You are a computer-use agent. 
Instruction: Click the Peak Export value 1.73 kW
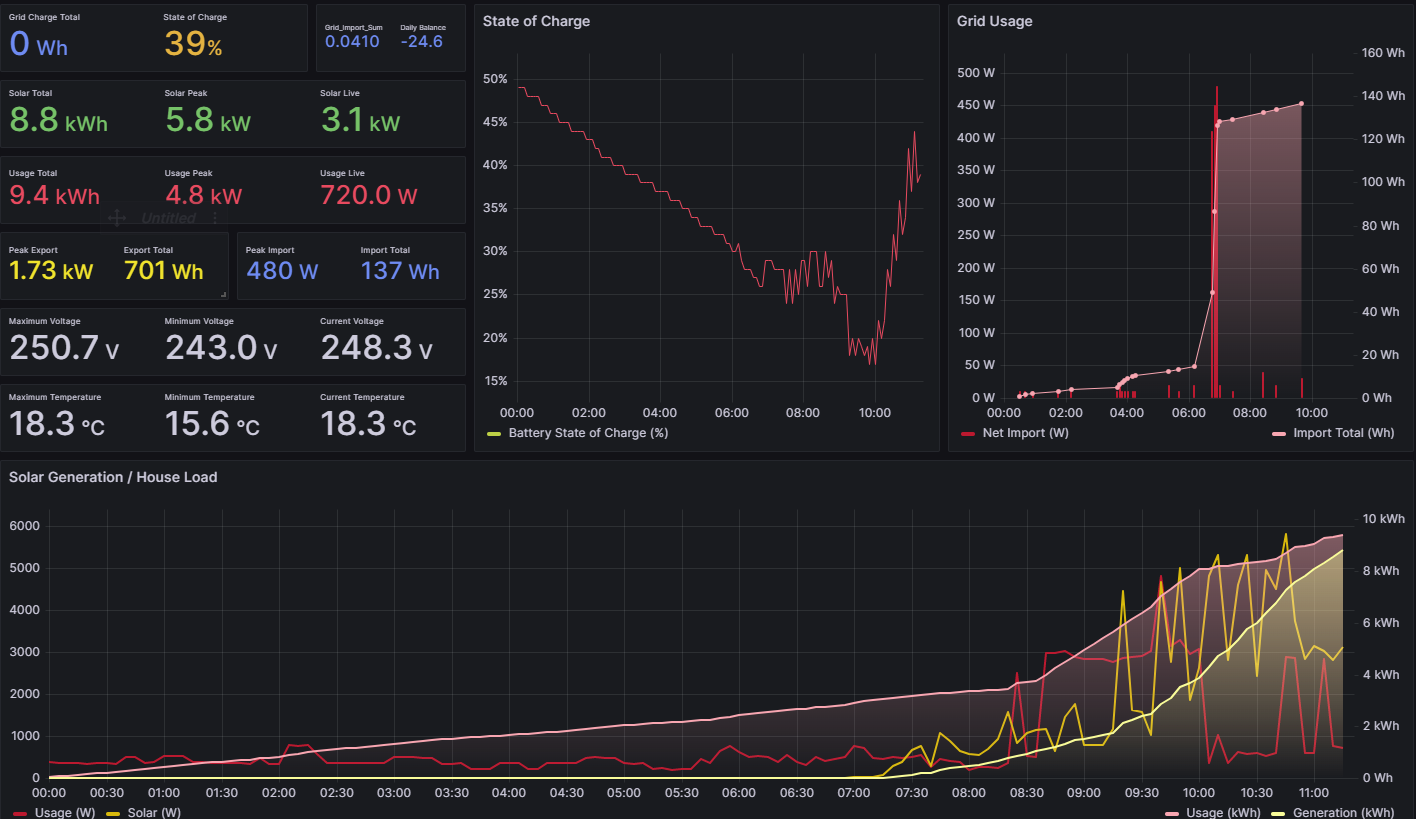(x=51, y=271)
